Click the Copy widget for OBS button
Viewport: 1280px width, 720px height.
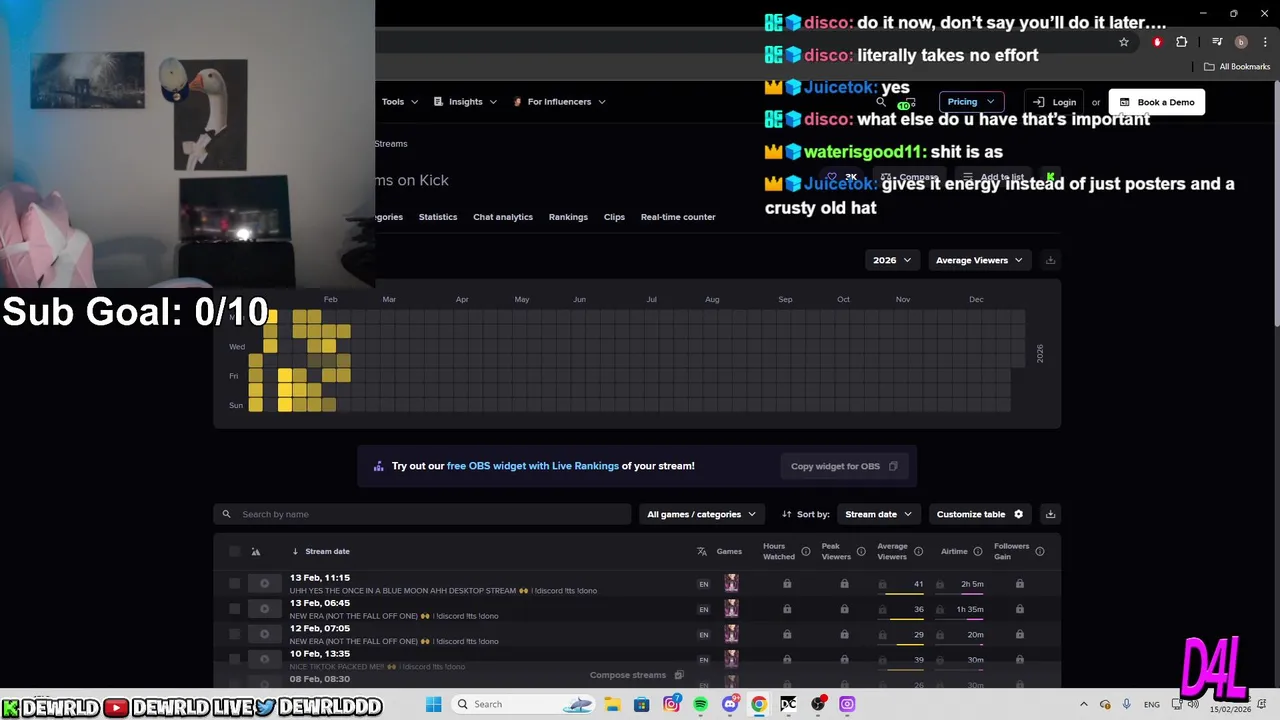point(844,466)
